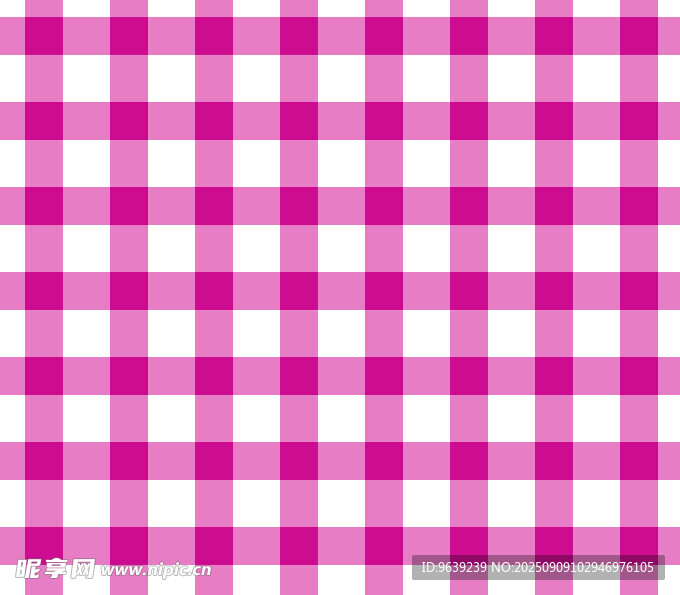
Task: Select white square between fourth and fifth stripes, third gap
Action: tap(341, 248)
